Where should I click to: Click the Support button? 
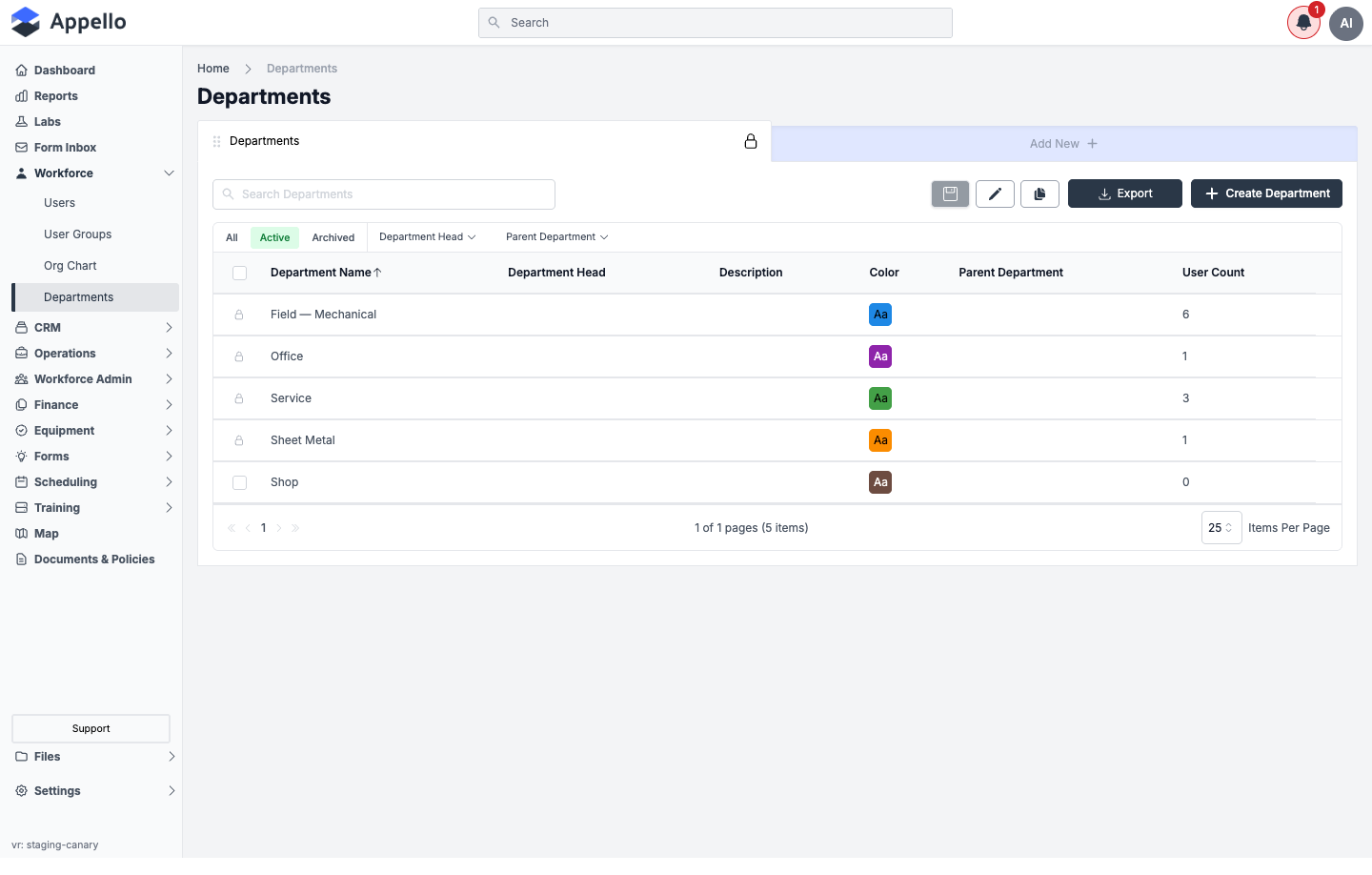coord(91,729)
